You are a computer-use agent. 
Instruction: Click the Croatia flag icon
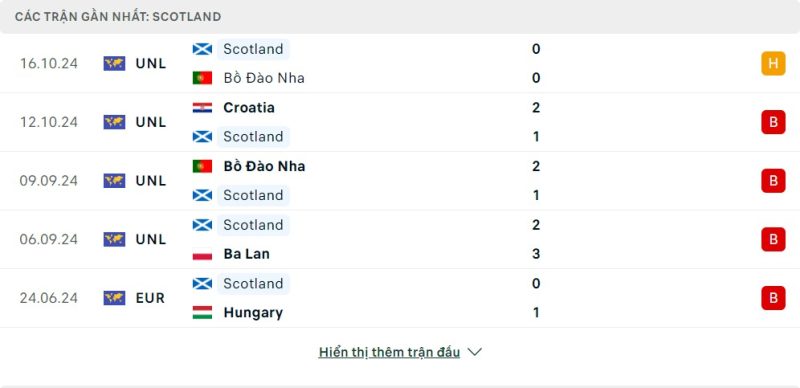[x=202, y=108]
